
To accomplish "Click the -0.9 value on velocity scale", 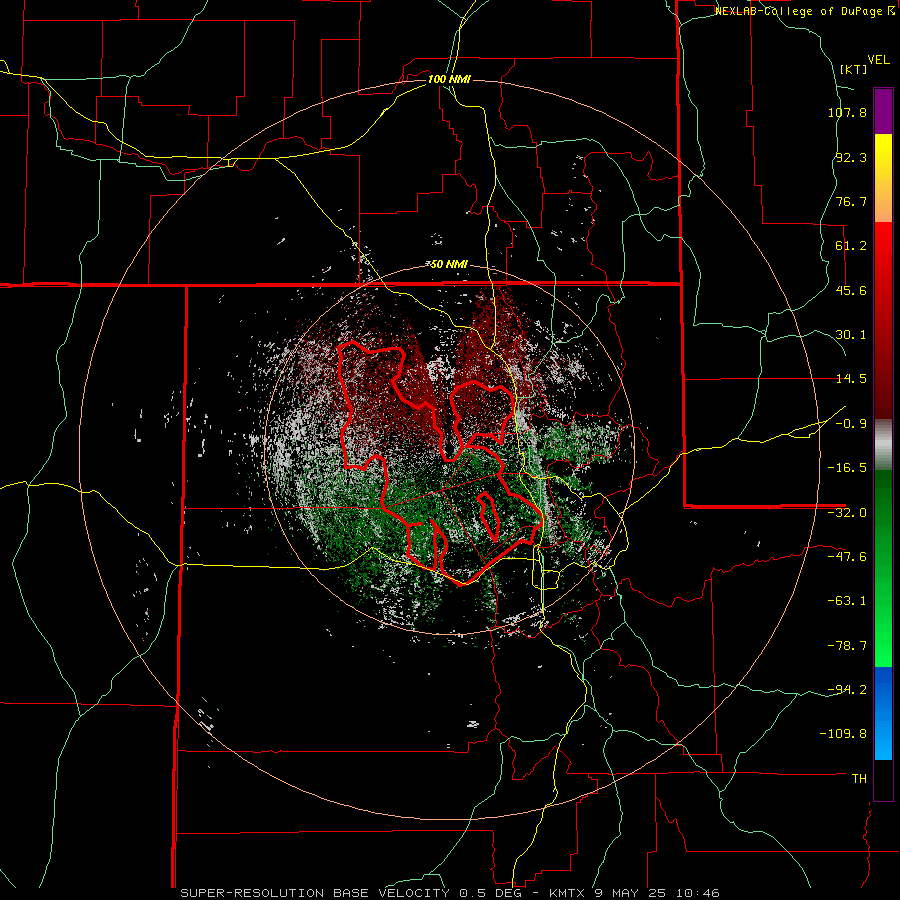I will tap(851, 424).
